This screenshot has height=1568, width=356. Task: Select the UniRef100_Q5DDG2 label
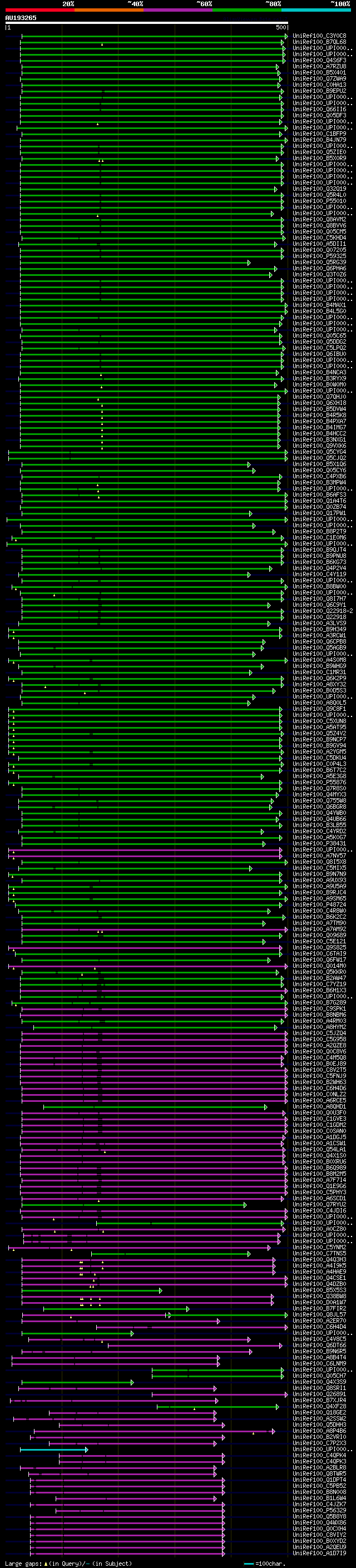point(319,342)
